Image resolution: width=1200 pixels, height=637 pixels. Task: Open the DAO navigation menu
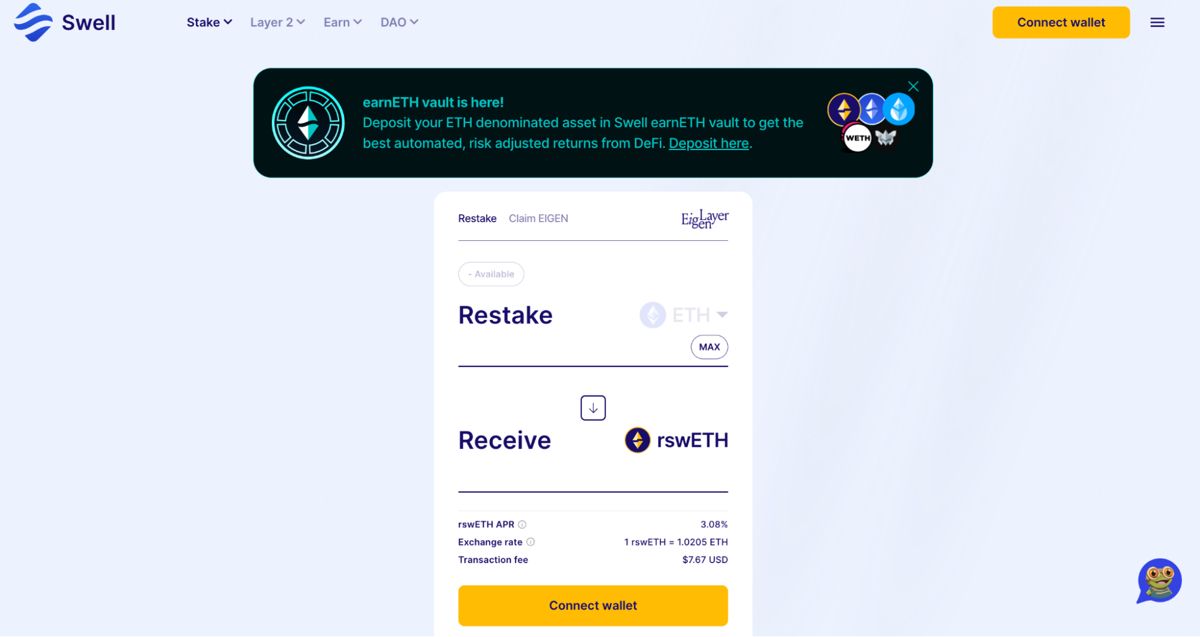399,22
